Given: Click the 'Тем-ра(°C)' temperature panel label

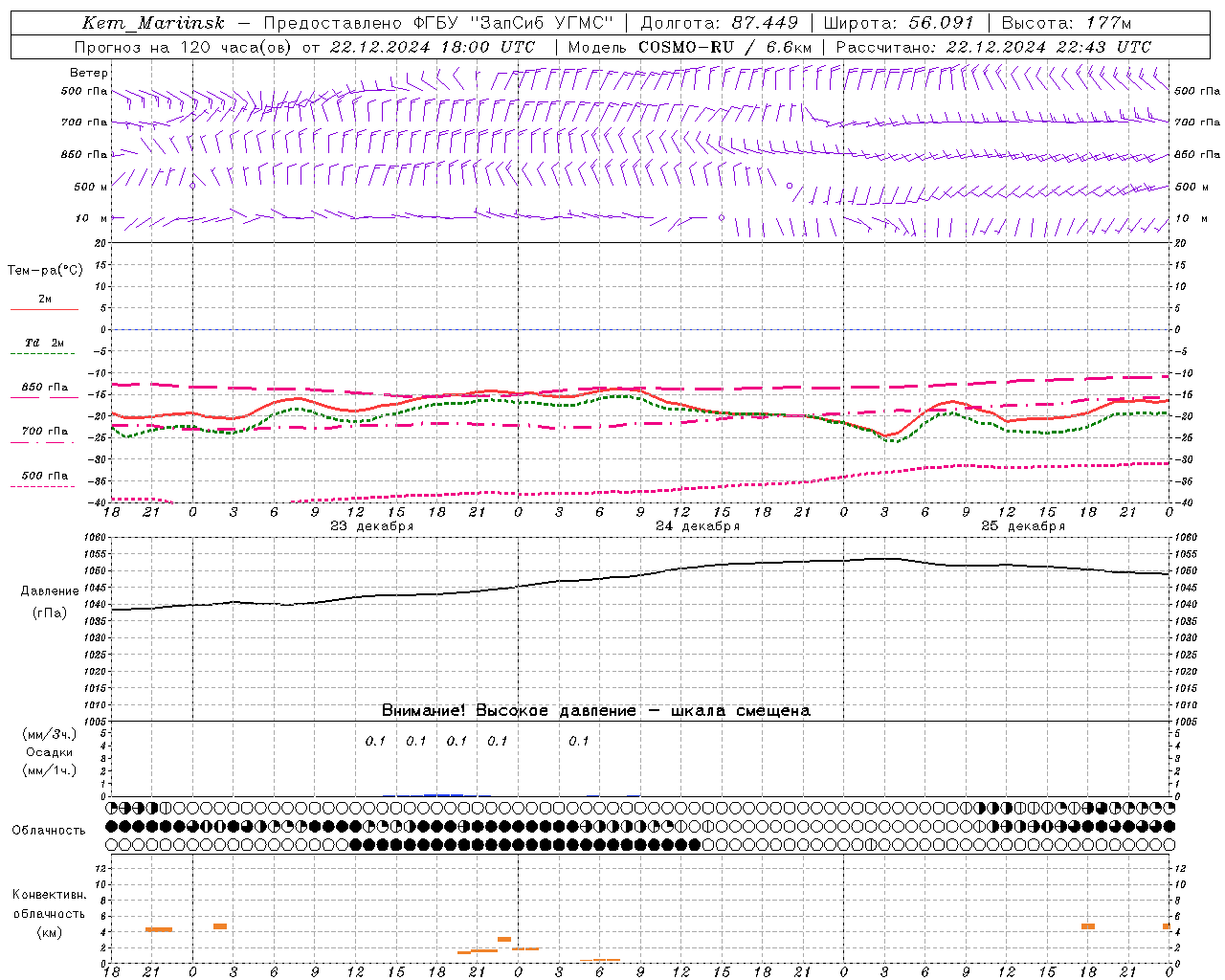Looking at the screenshot, I should coord(45,271).
